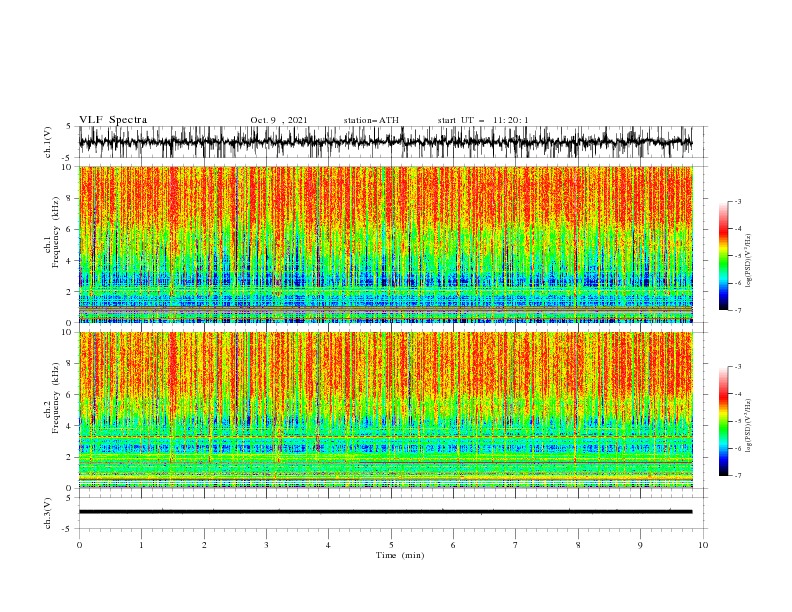This screenshot has width=792, height=612.
Task: Click tick label '10' on the Time axis
Action: (703, 545)
